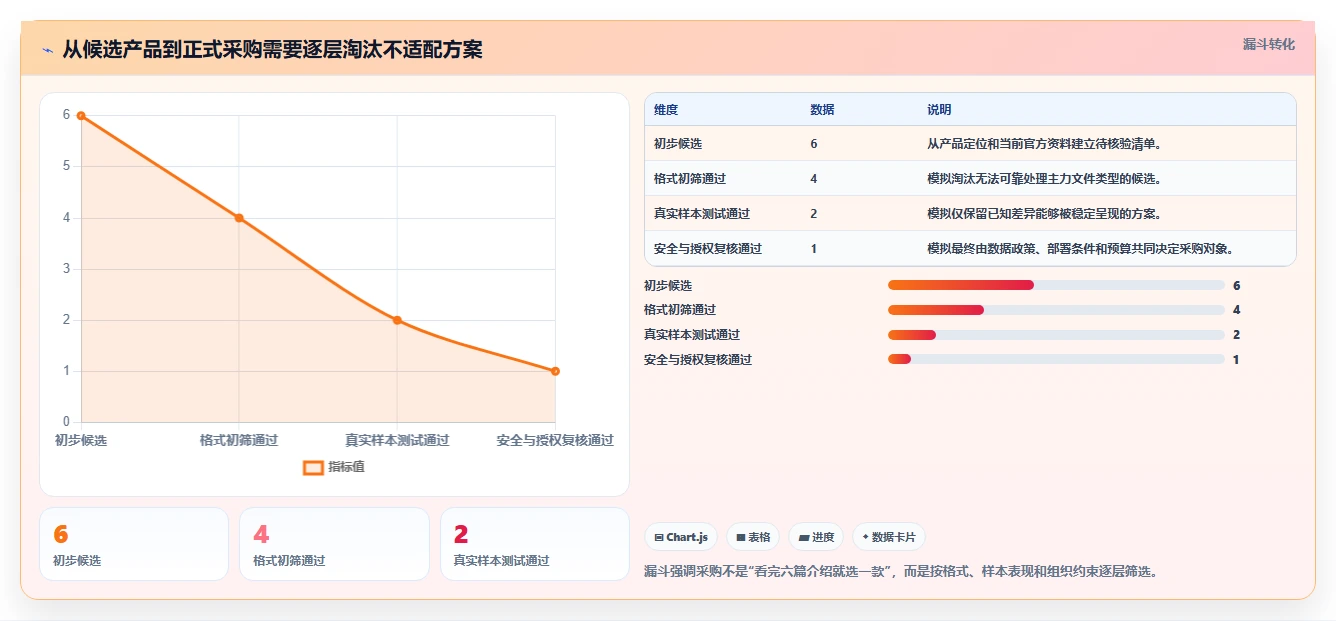Click the chart data point at 真实样本测试通过

point(397,320)
